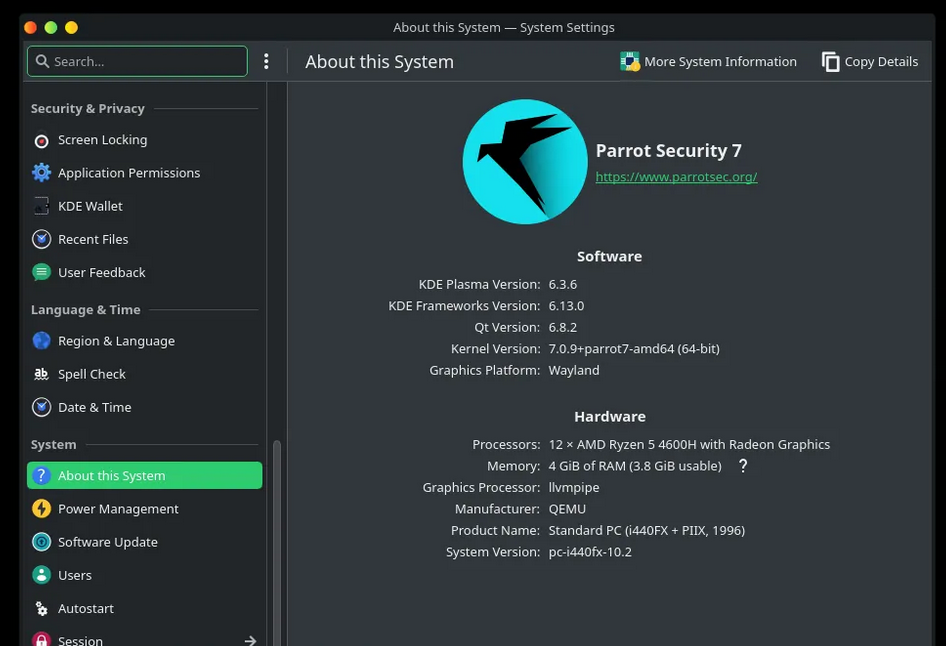Click the Processors AMD Ryzen 5 4600H text

click(689, 445)
